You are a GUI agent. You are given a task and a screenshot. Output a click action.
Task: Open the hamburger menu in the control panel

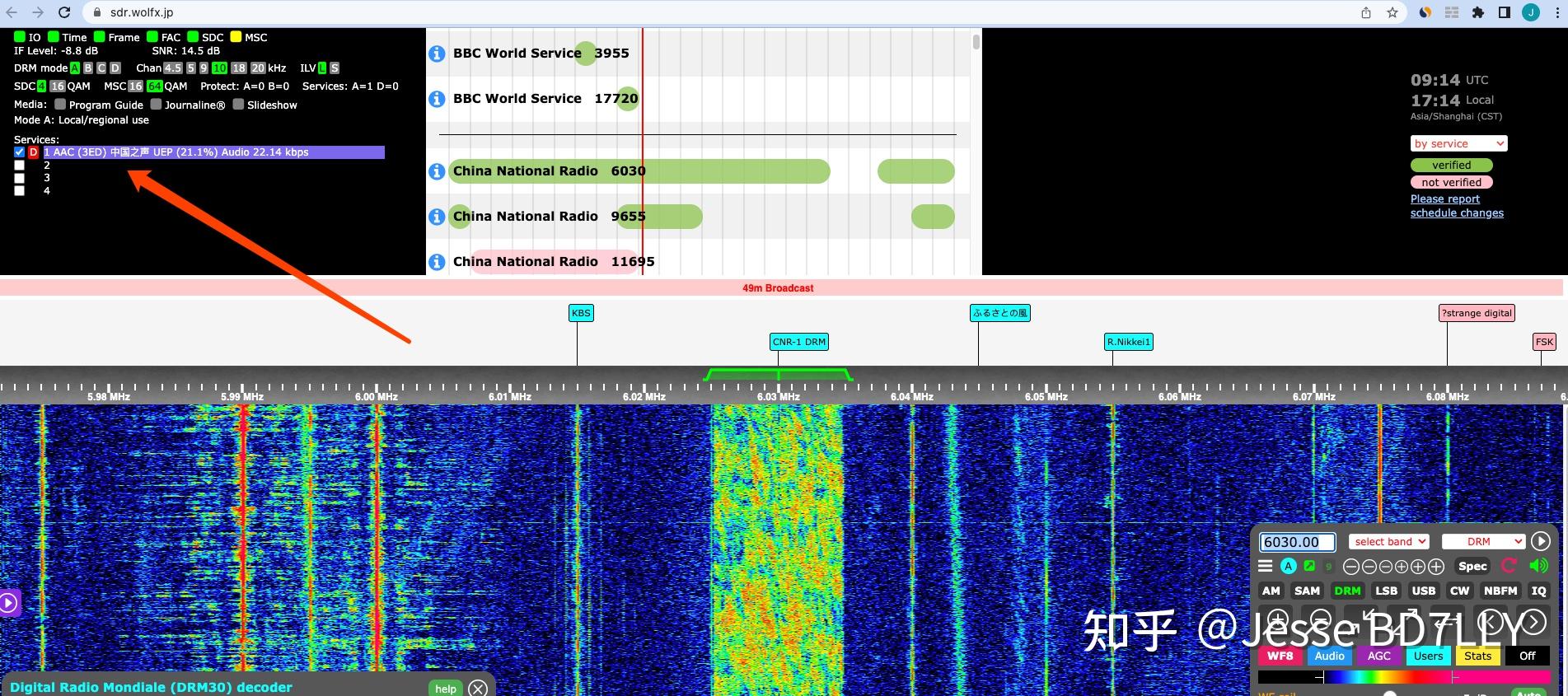(1266, 566)
